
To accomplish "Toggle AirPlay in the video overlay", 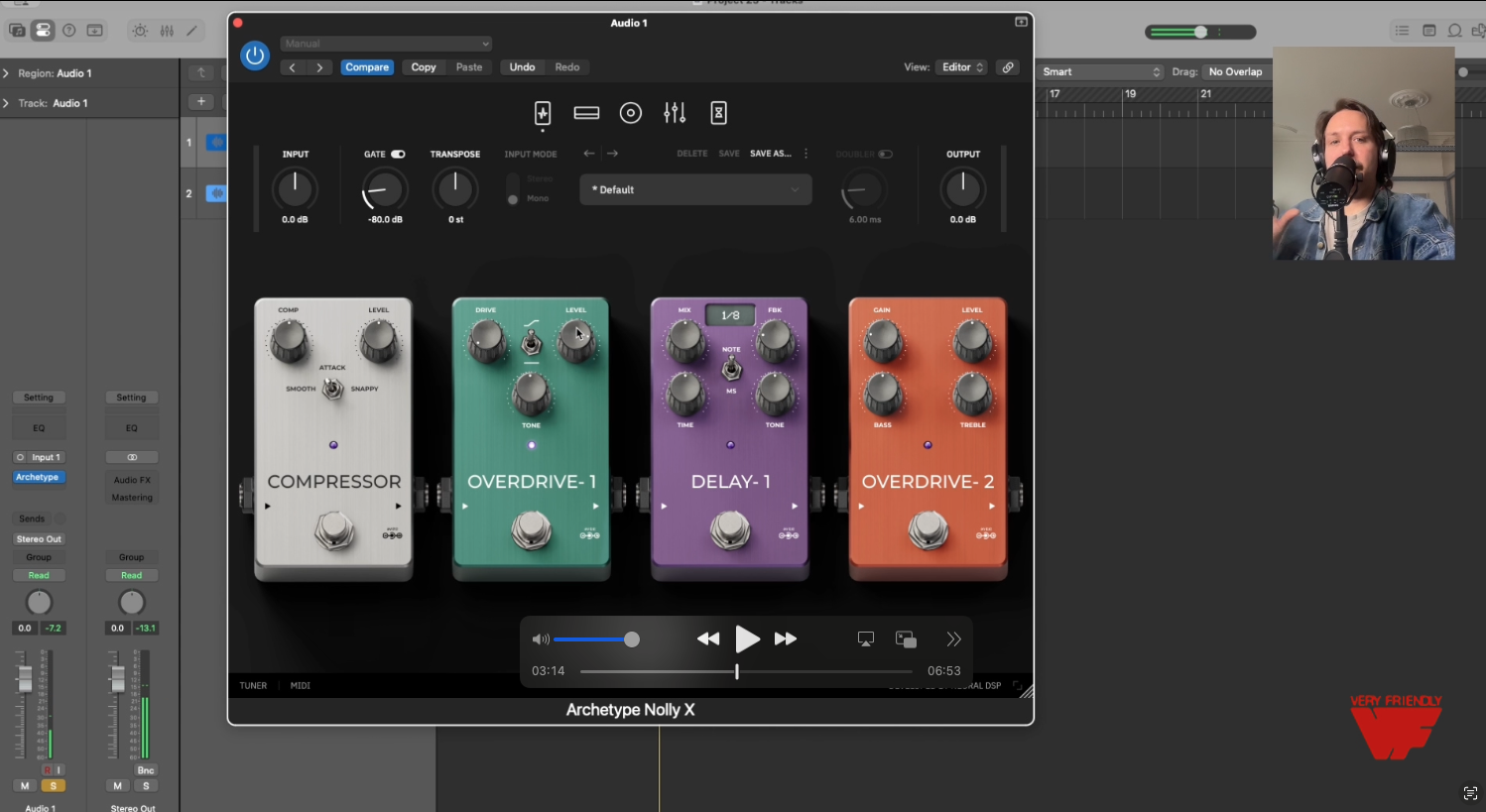I will pos(866,639).
